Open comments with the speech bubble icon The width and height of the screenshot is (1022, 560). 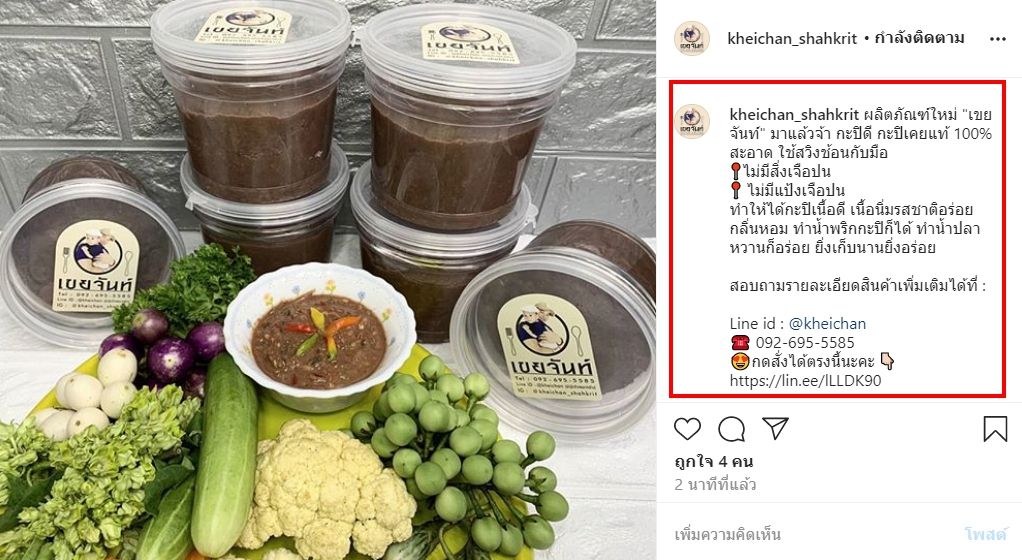point(731,429)
